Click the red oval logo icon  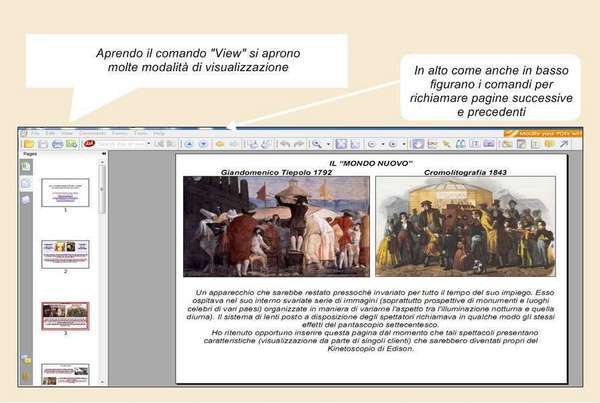pyautogui.click(x=89, y=144)
